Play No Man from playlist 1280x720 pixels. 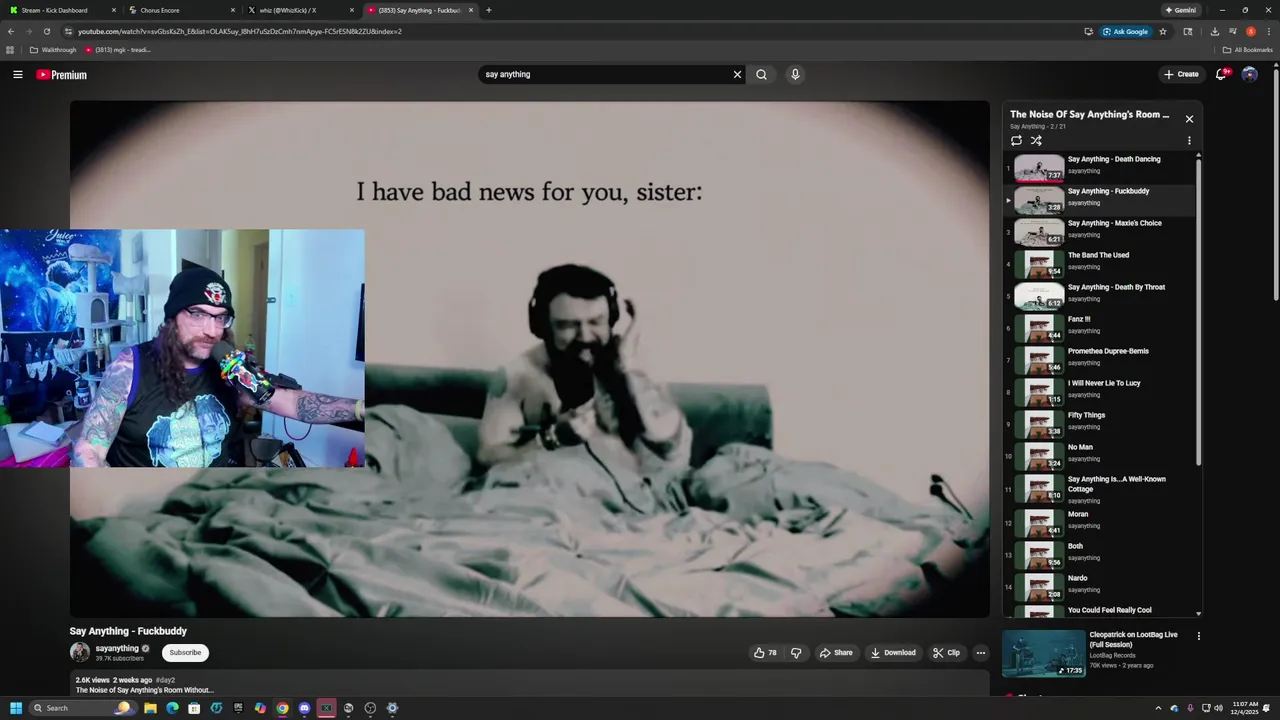(x=1100, y=456)
